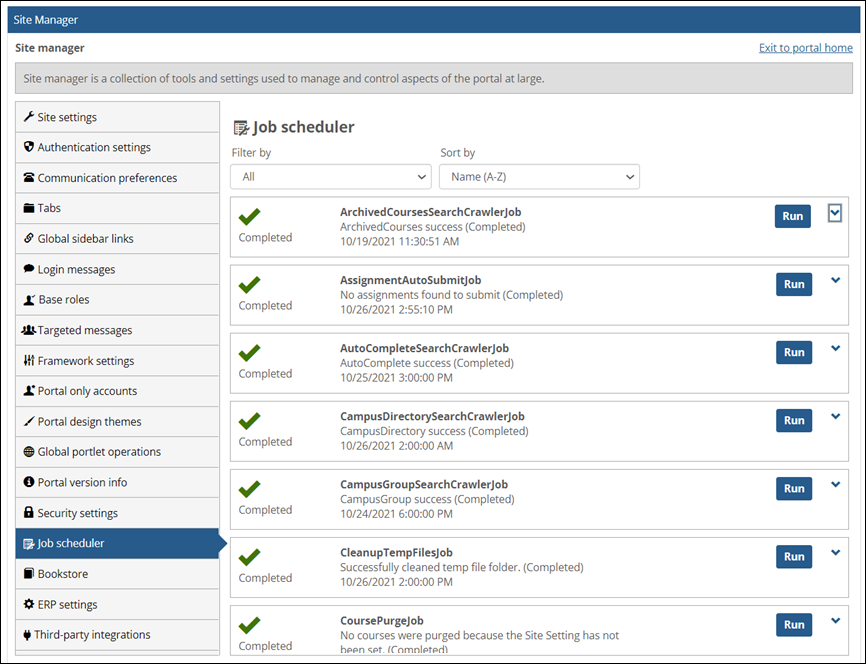Click the Job scheduler header icon
866x664 pixels.
coord(241,127)
